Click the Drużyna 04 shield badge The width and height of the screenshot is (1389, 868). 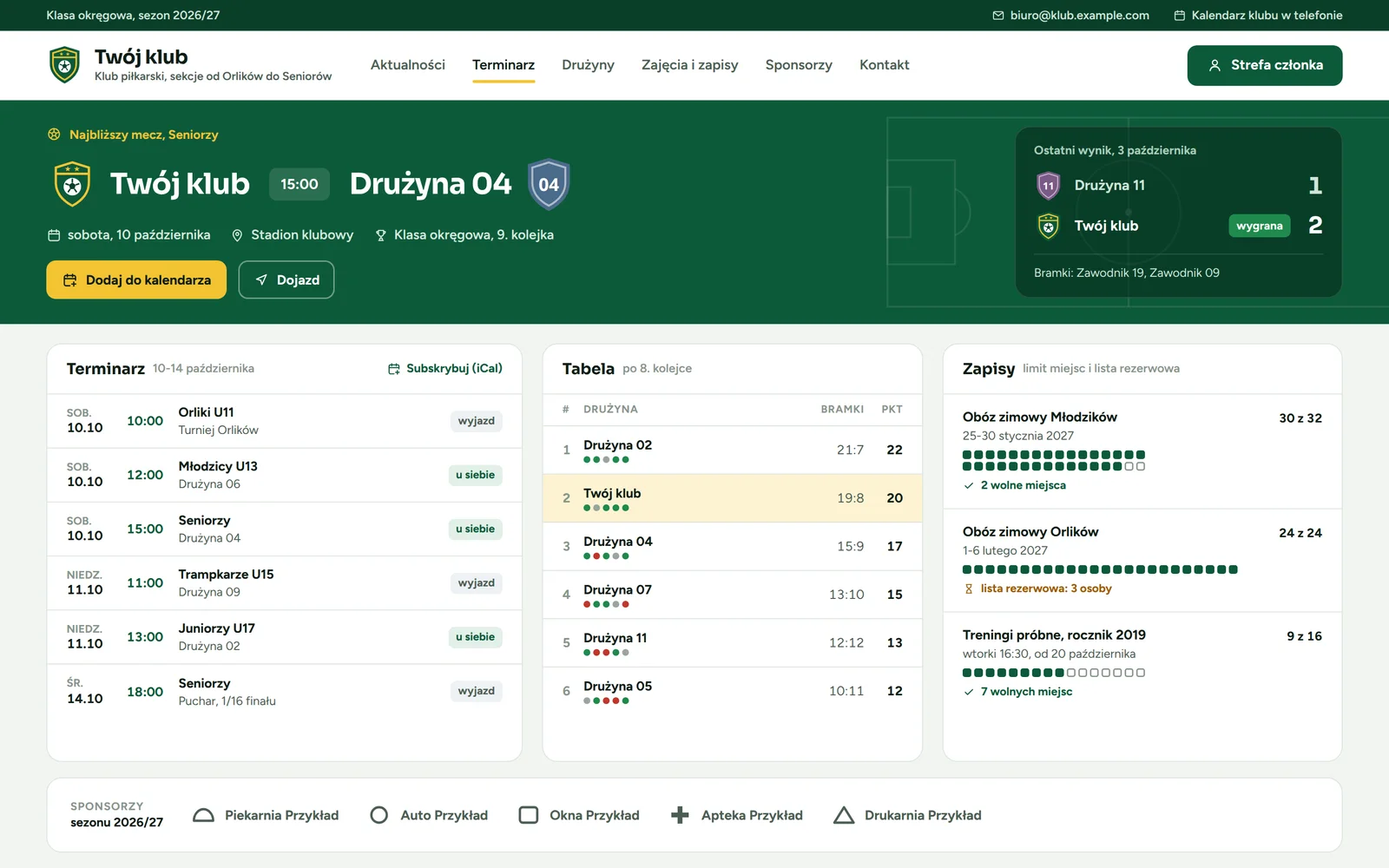[x=549, y=184]
